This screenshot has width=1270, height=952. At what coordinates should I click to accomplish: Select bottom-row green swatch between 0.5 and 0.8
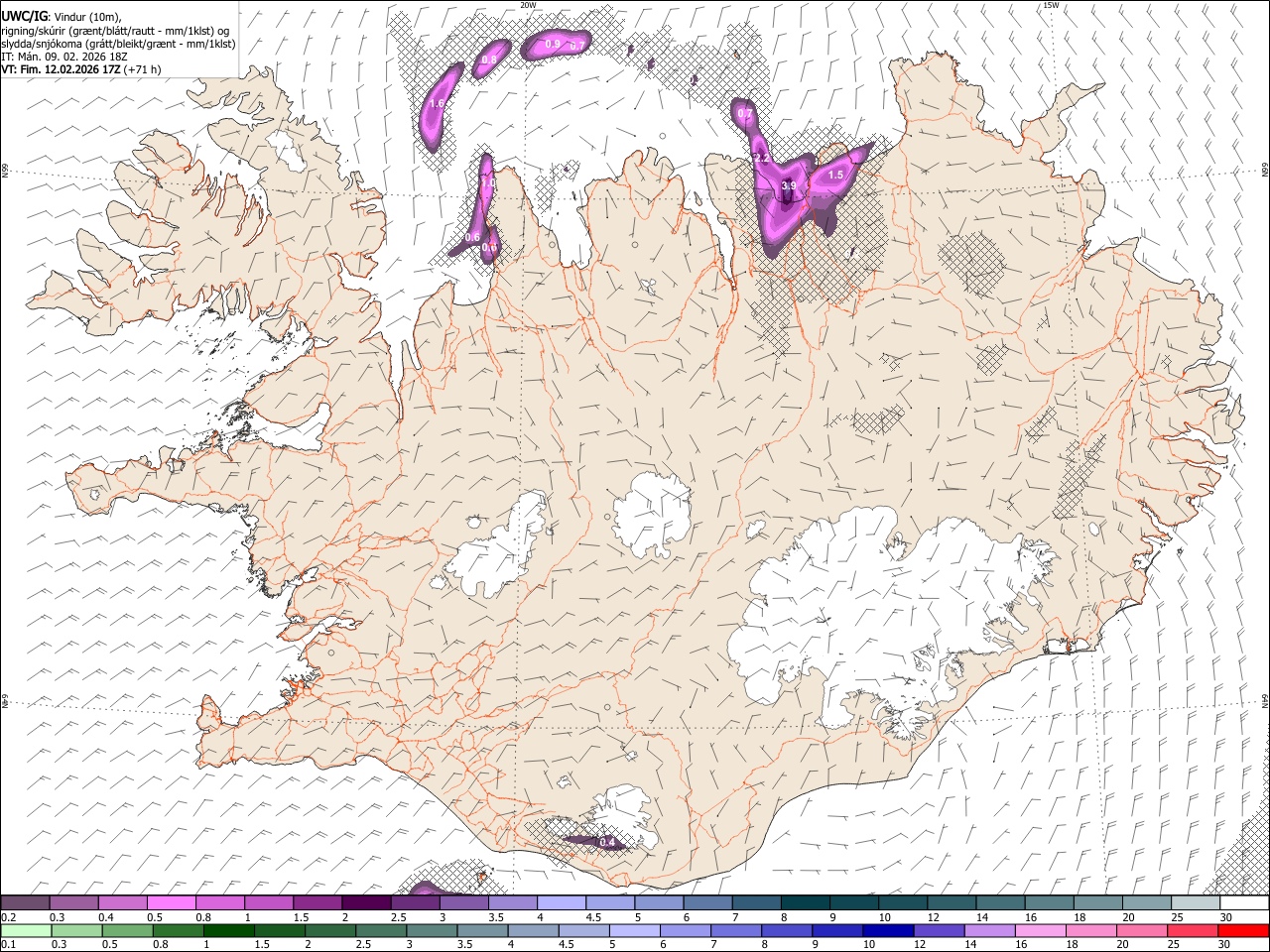pyautogui.click(x=127, y=930)
